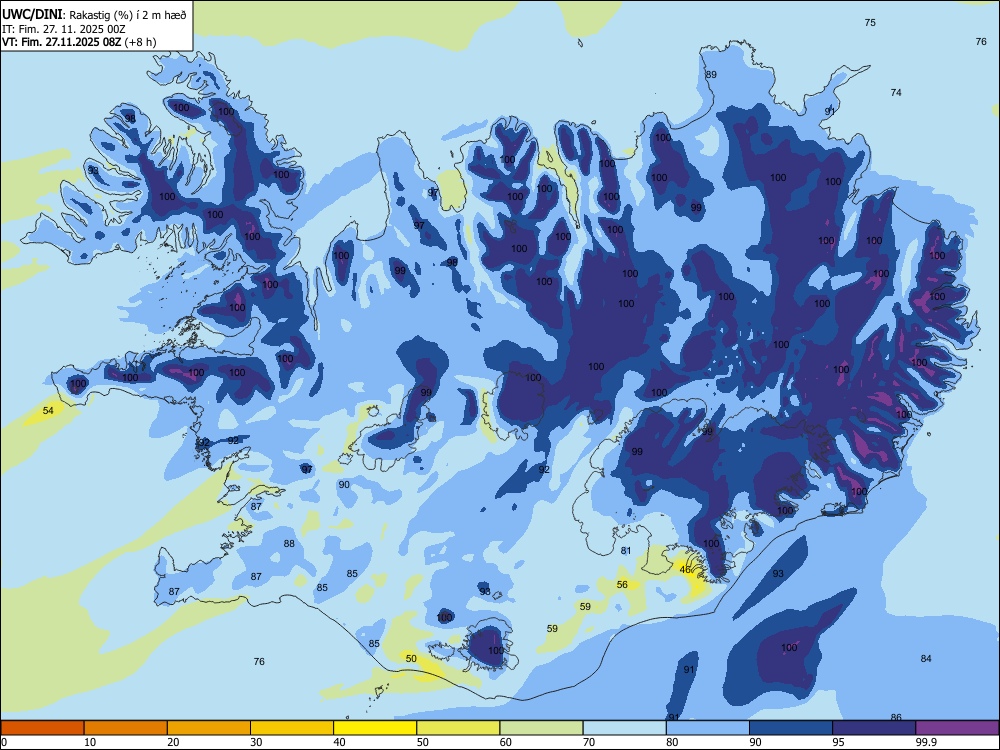Select the legend tick label '70'
The height and width of the screenshot is (750, 1000).
click(589, 742)
